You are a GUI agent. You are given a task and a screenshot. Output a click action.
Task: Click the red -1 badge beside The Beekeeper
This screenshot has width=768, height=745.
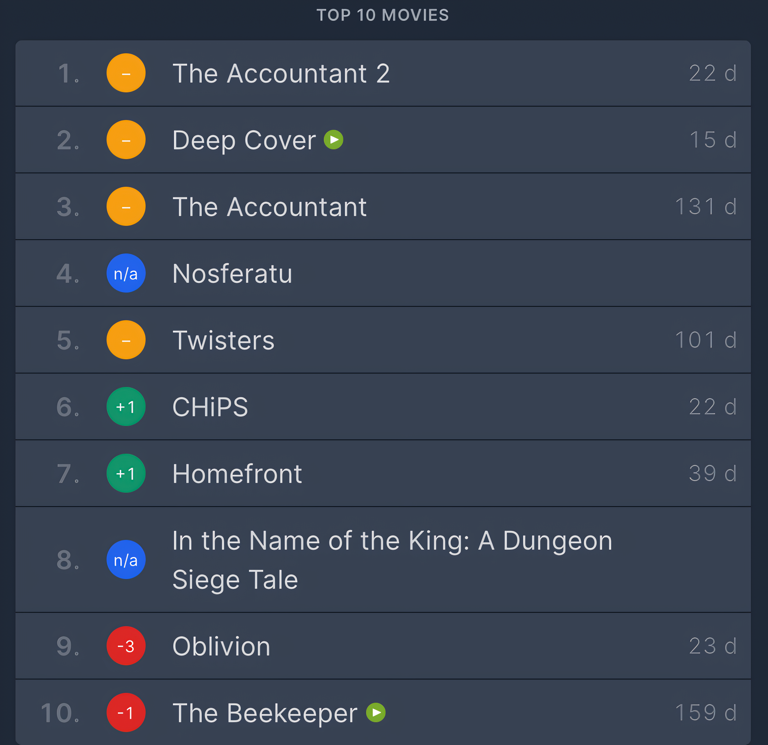pyautogui.click(x=126, y=713)
